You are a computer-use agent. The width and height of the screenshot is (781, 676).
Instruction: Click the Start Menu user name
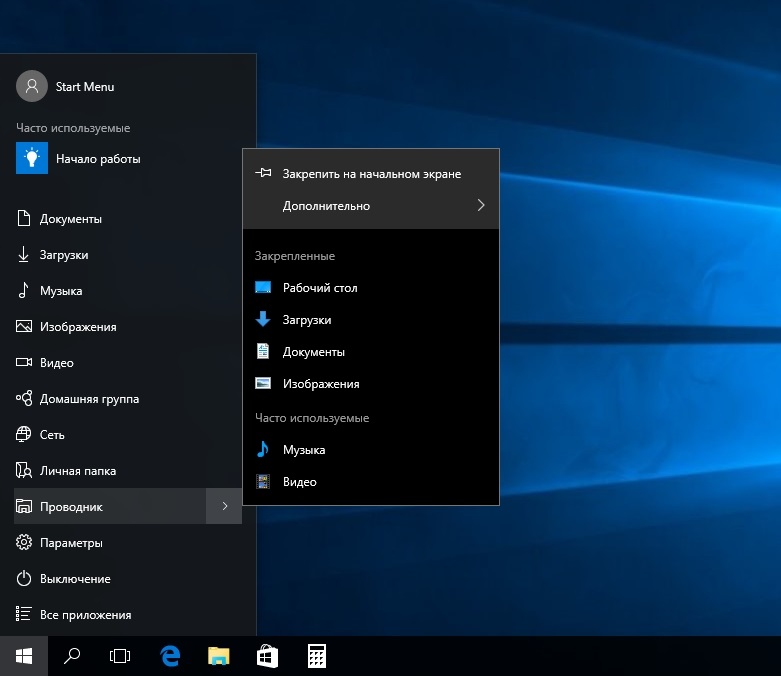click(x=85, y=86)
